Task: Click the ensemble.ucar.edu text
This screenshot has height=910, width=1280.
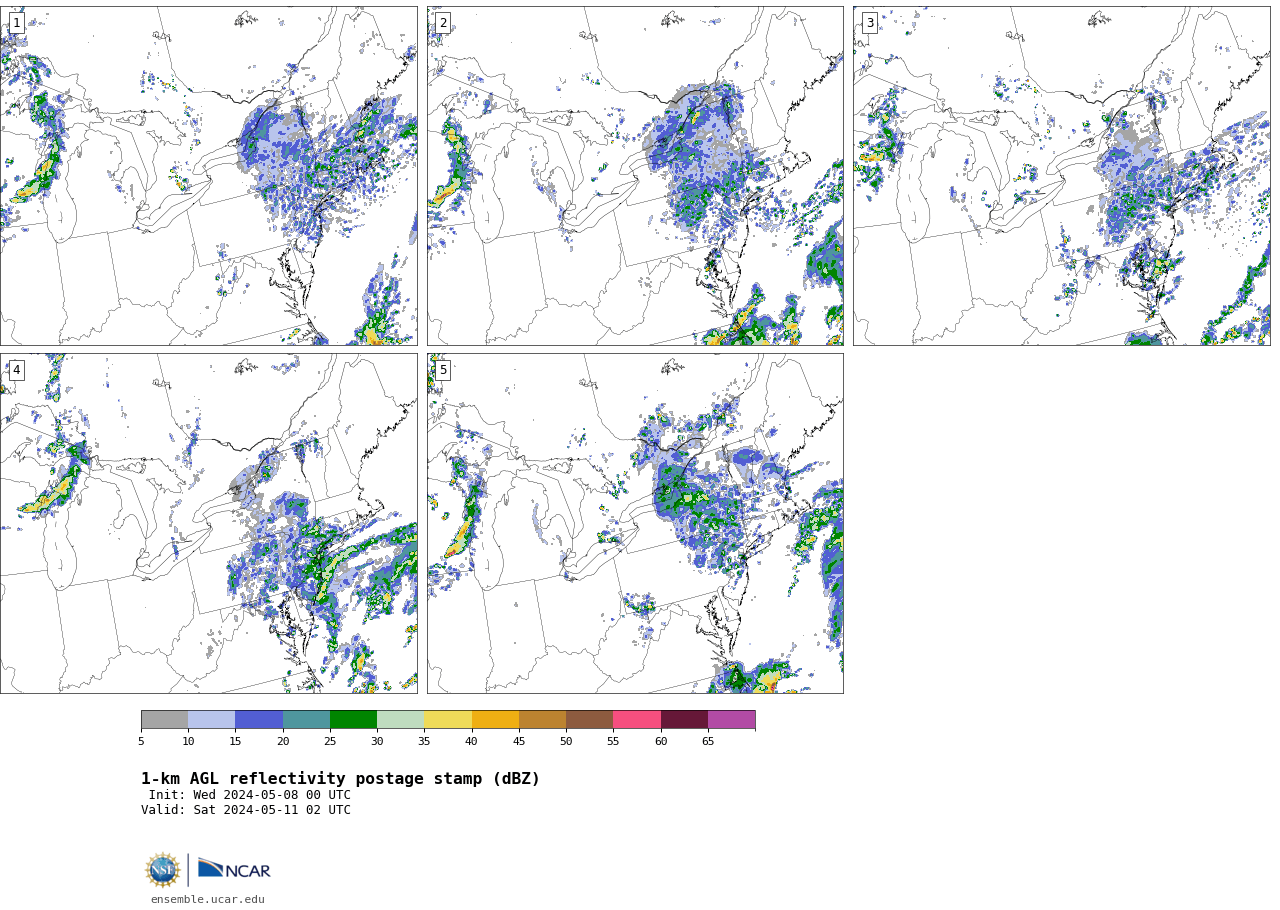Action: tap(208, 899)
